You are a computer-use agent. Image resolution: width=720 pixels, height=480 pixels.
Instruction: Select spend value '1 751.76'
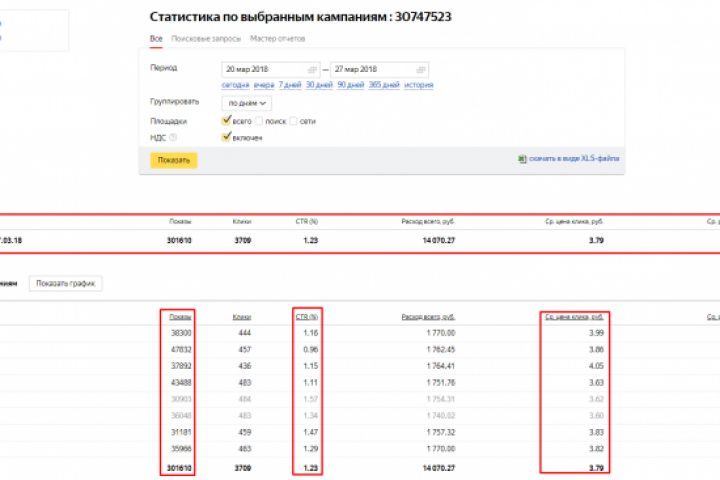coord(441,383)
